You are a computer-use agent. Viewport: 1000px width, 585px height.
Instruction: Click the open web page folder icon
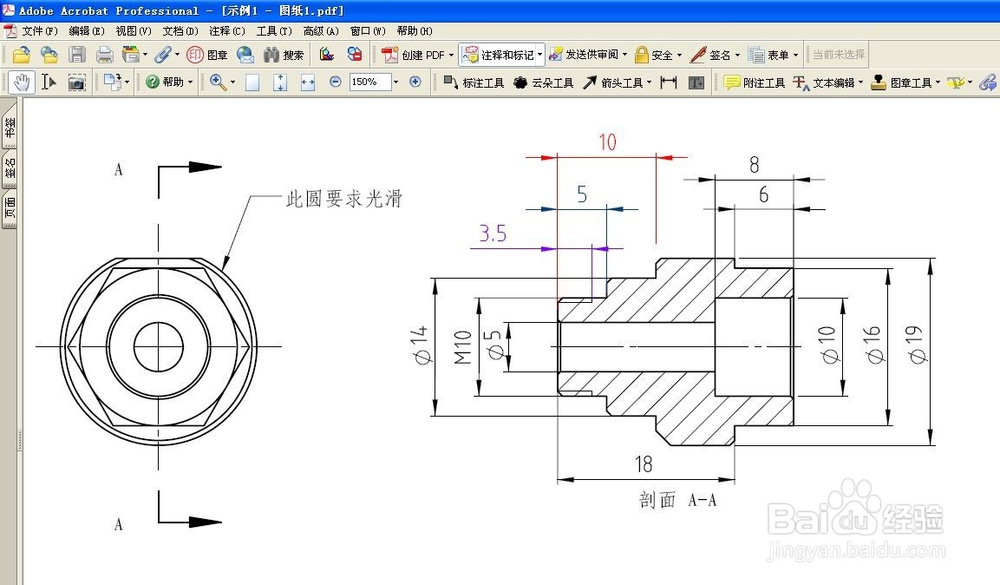[49, 55]
